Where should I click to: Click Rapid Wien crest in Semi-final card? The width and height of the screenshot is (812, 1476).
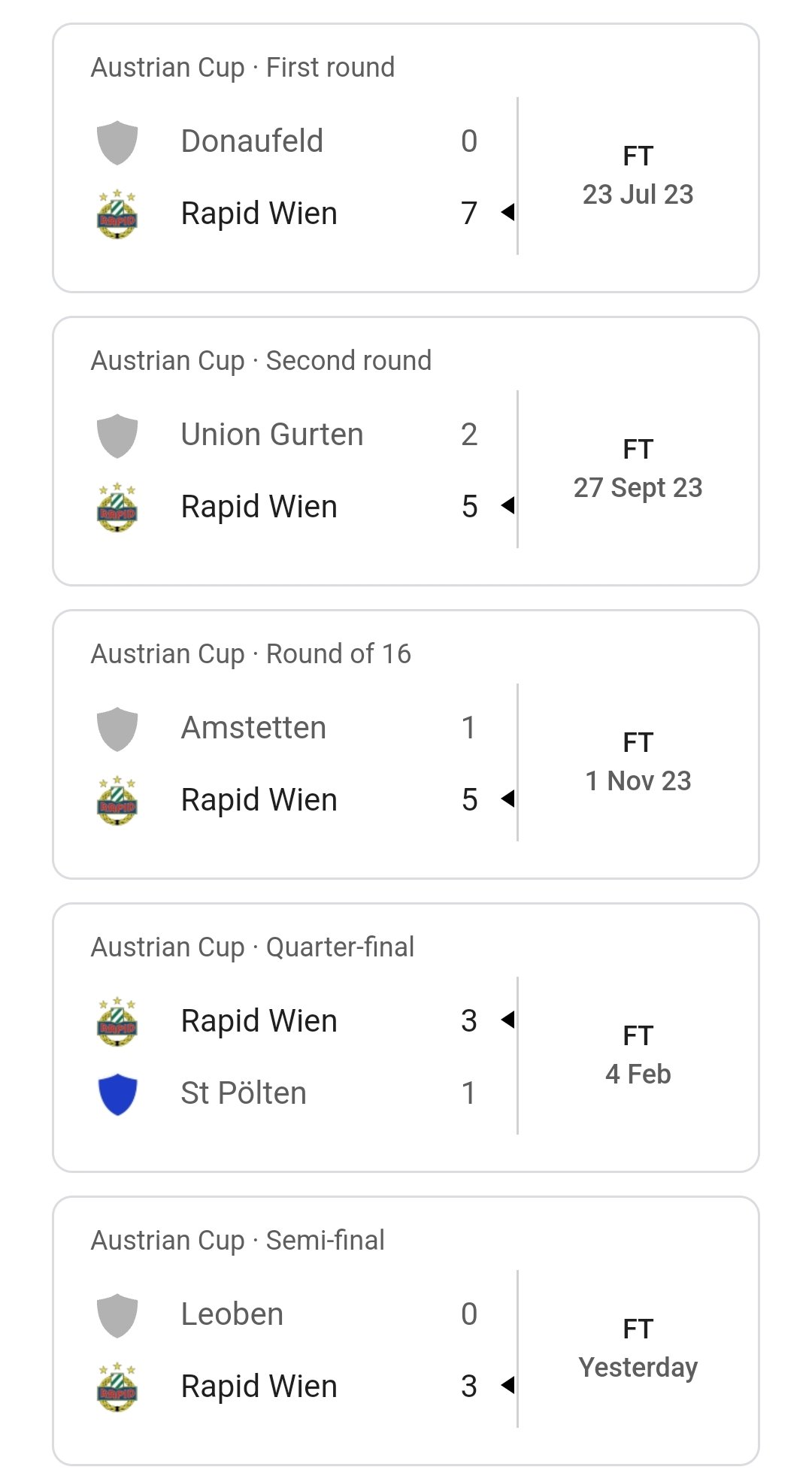click(x=117, y=1387)
